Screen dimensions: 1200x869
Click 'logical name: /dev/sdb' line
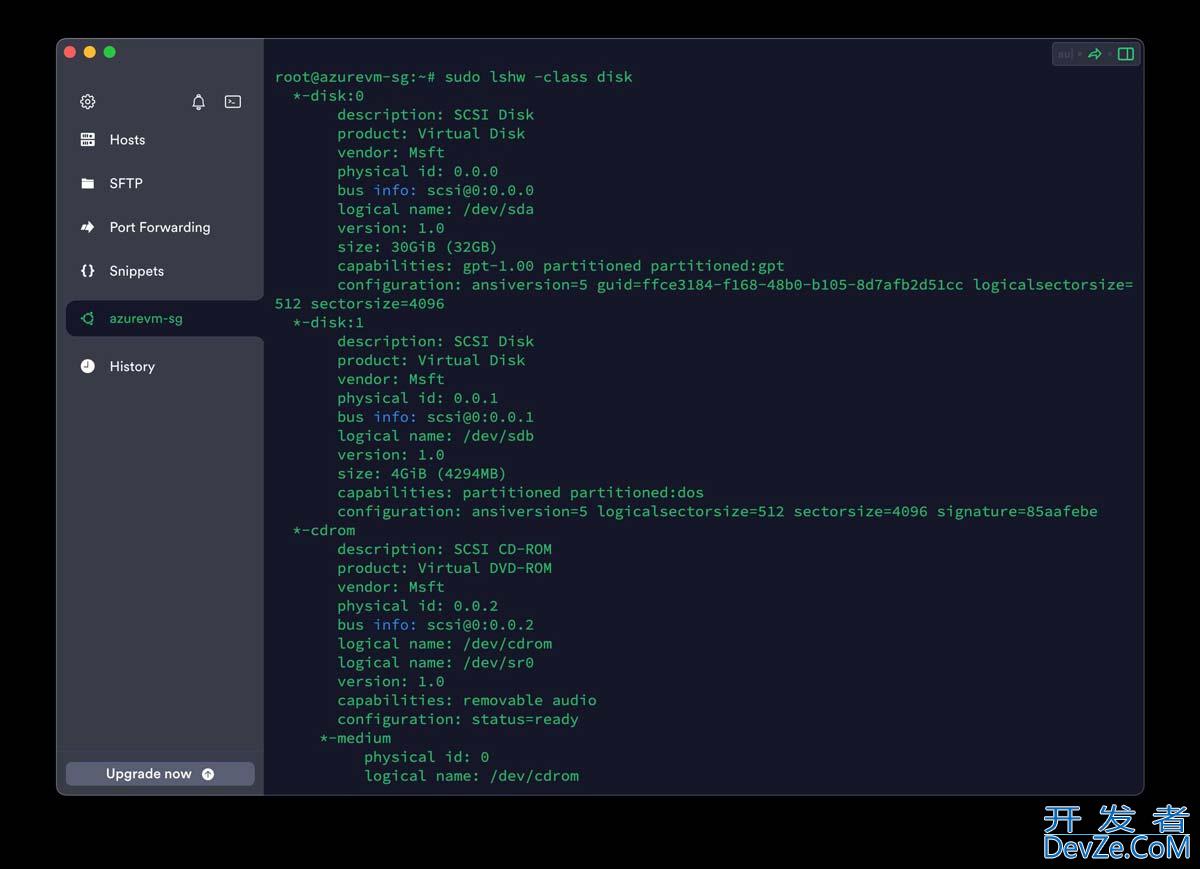(435, 436)
